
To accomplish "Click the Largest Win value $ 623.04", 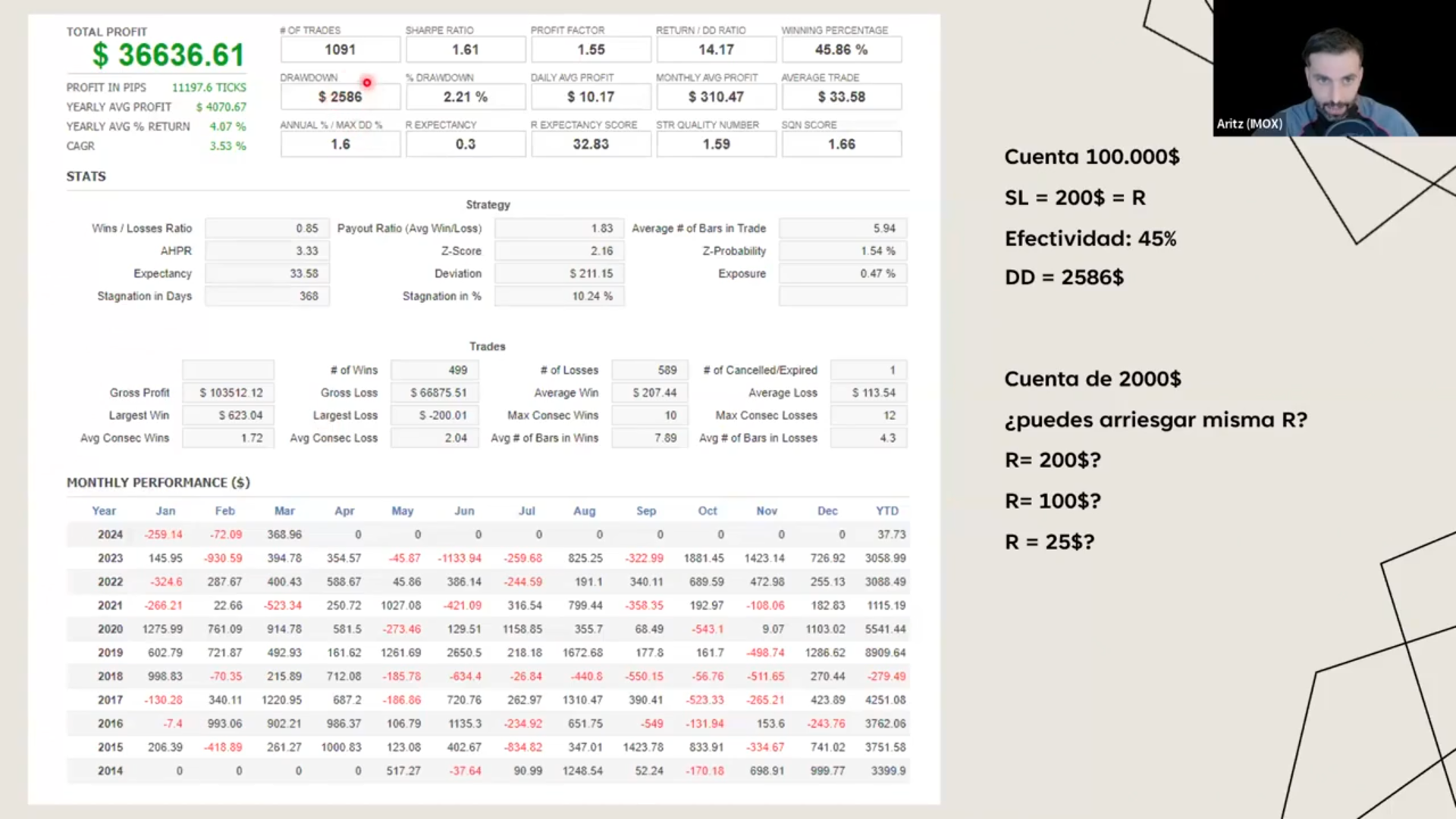I will 228,416.
